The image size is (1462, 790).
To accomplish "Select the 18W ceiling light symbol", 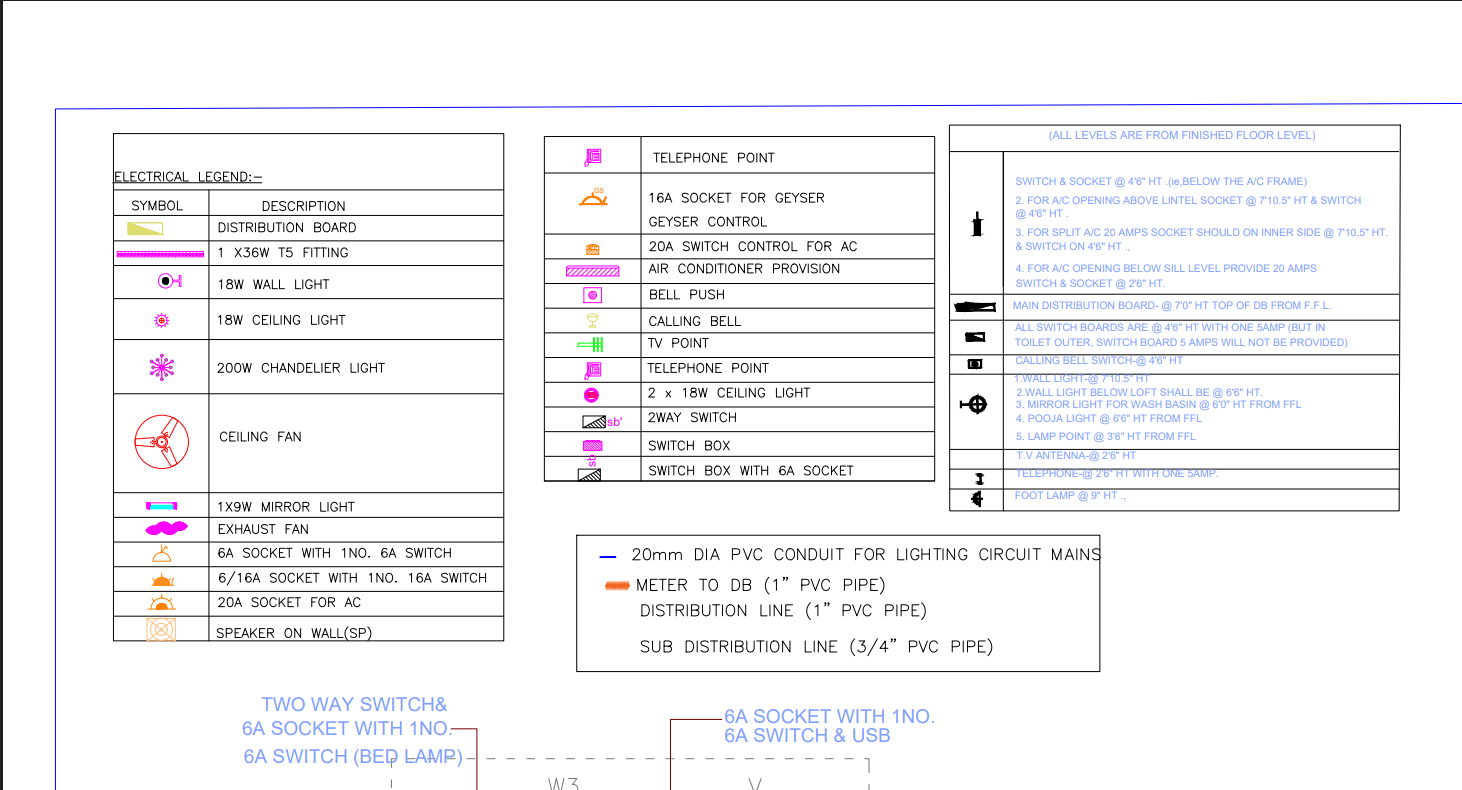I will click(x=160, y=320).
